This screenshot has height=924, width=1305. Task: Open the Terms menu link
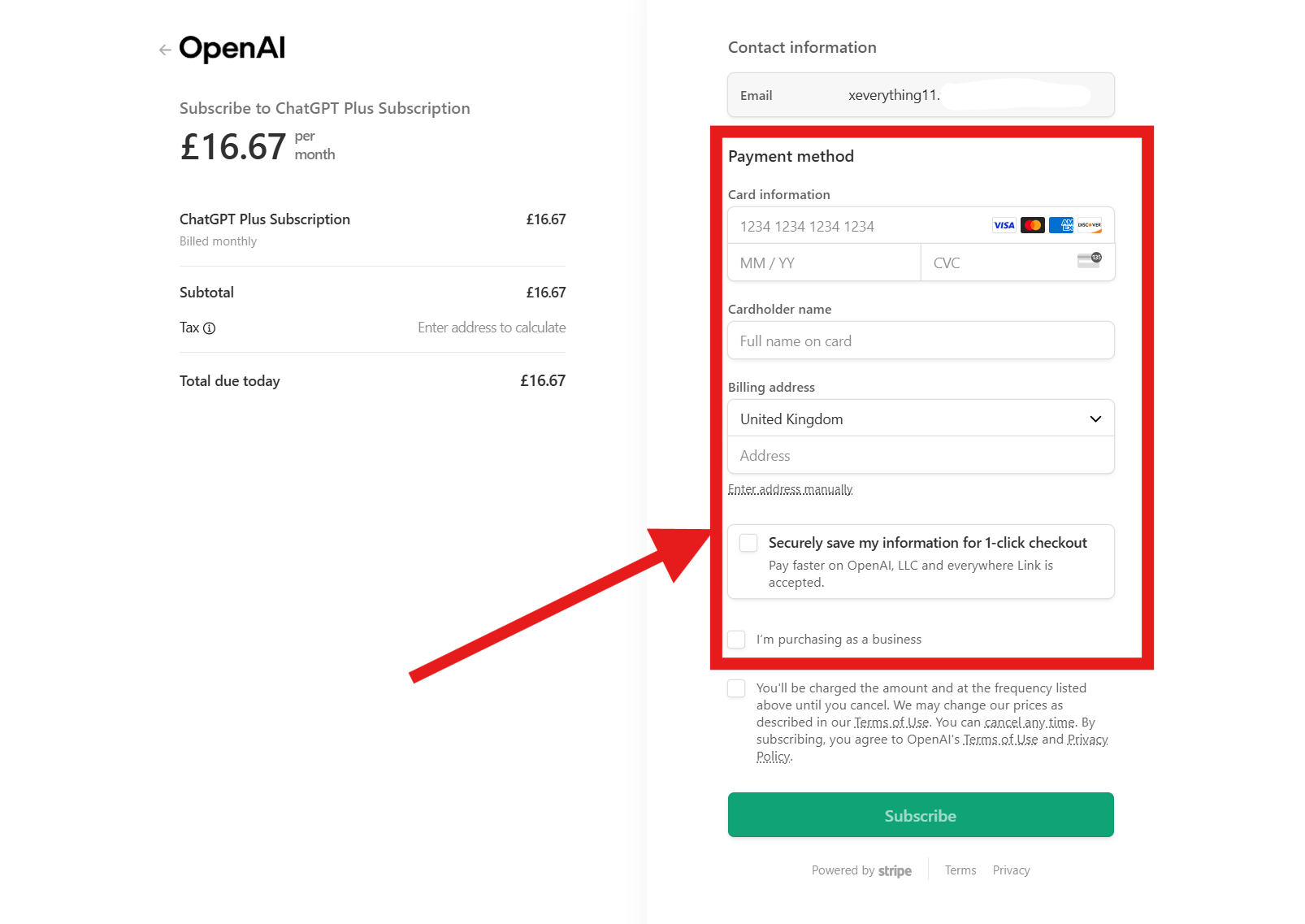[x=960, y=870]
